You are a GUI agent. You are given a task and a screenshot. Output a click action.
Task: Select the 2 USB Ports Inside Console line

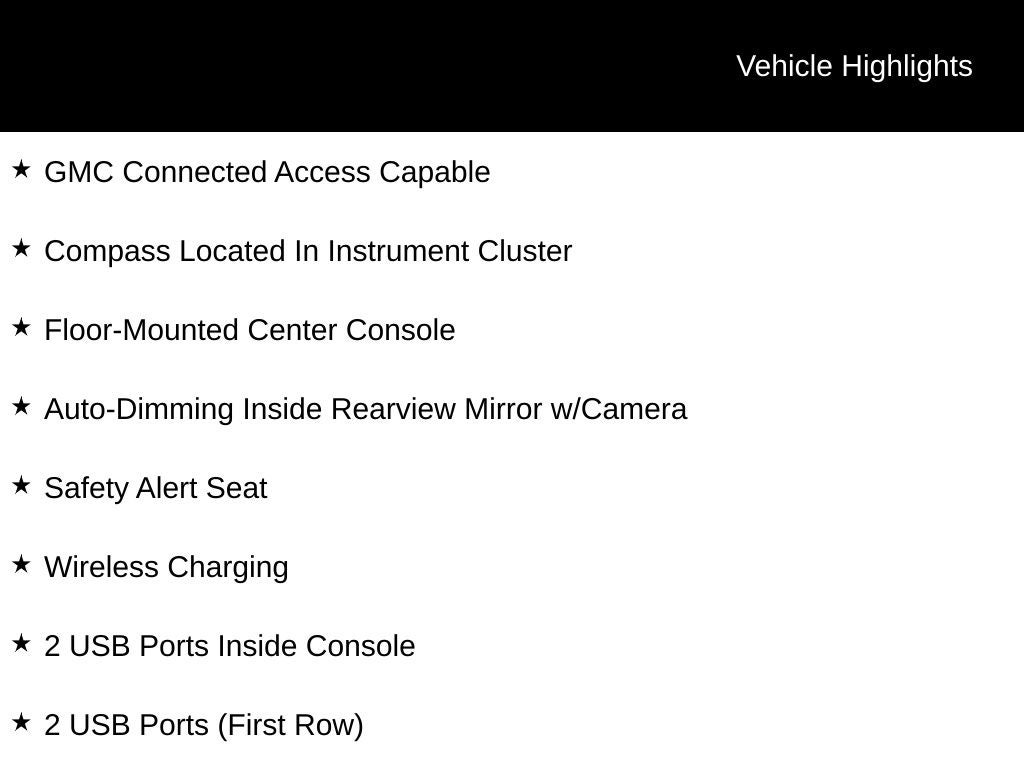(230, 647)
